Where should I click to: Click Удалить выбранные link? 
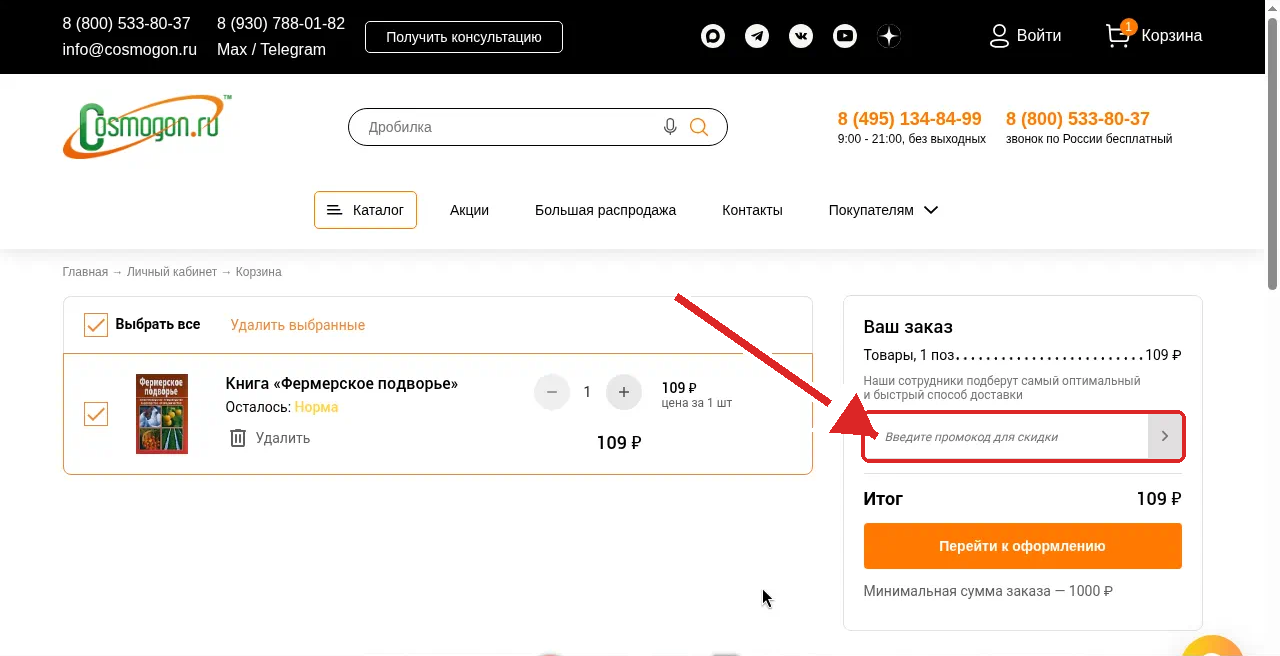(297, 325)
